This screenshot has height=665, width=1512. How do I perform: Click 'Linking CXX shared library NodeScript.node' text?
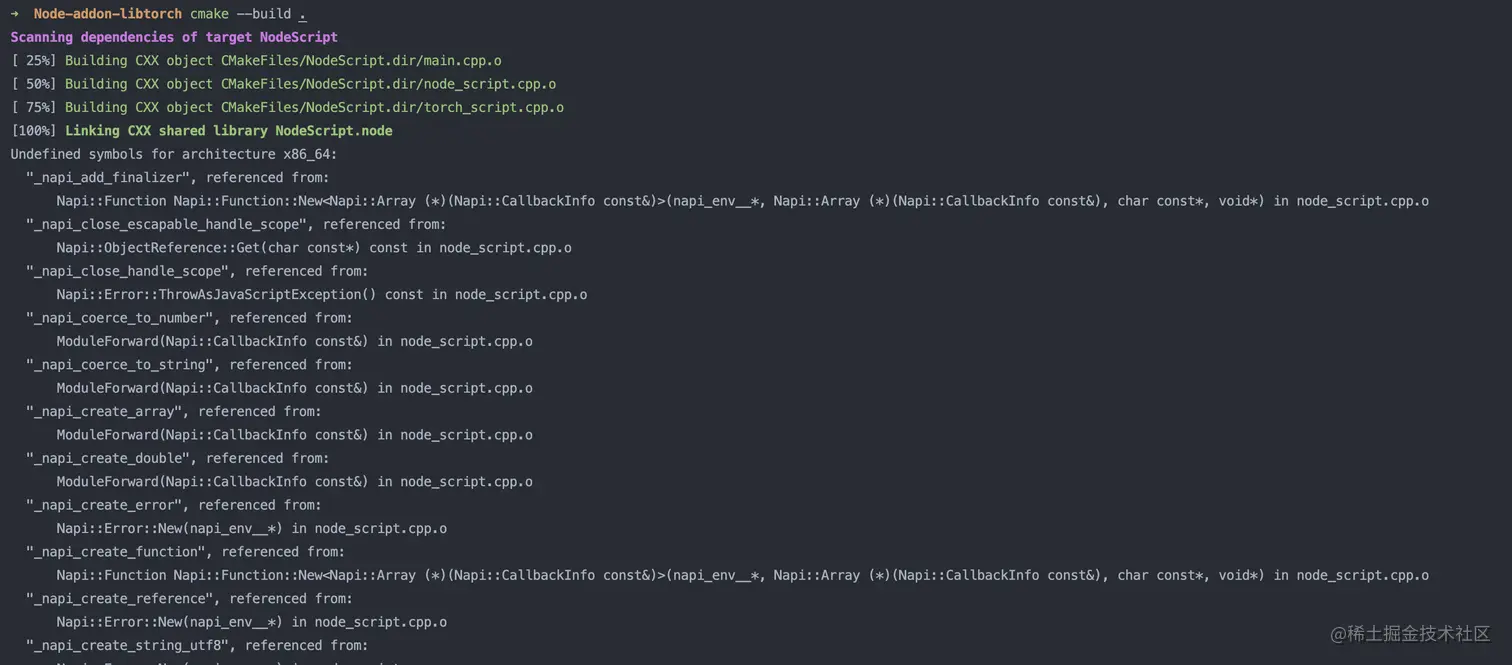229,131
